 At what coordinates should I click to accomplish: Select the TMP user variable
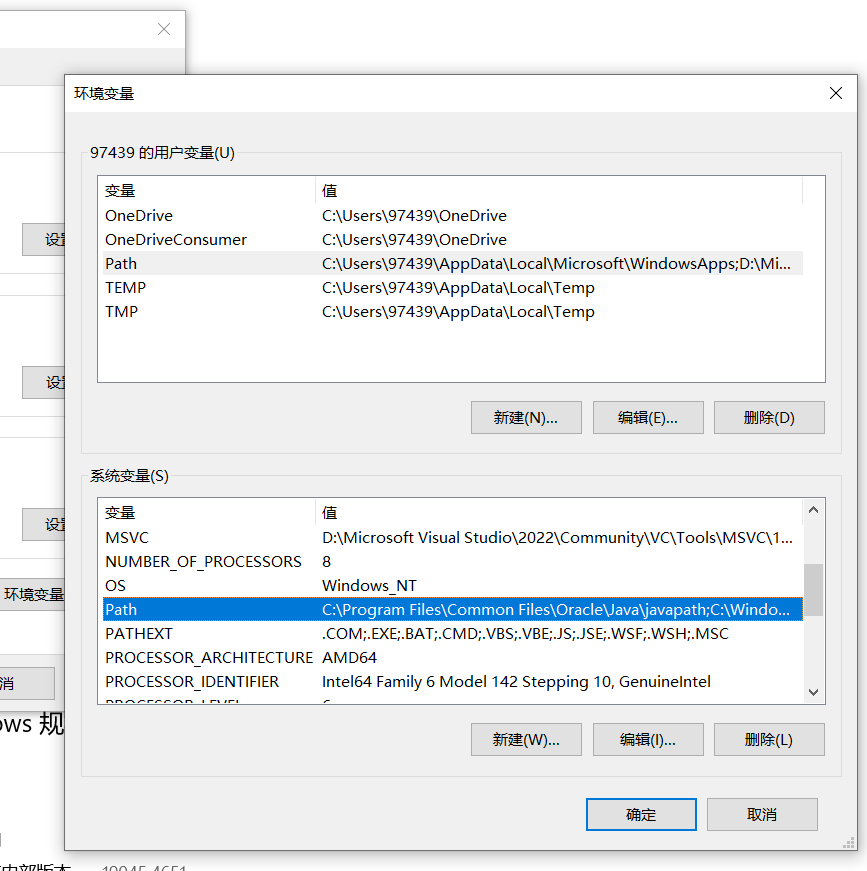coord(122,312)
